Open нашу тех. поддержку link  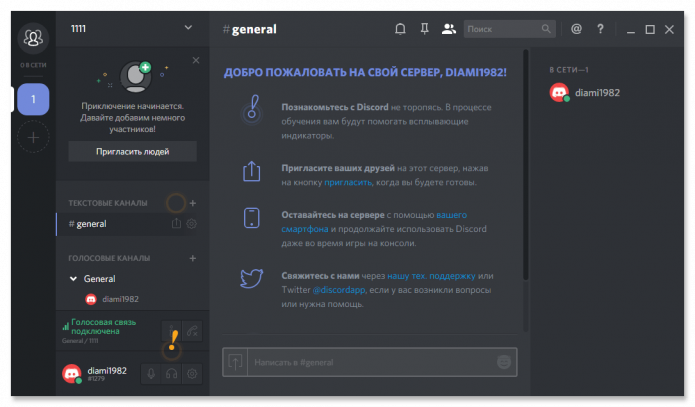(431, 276)
